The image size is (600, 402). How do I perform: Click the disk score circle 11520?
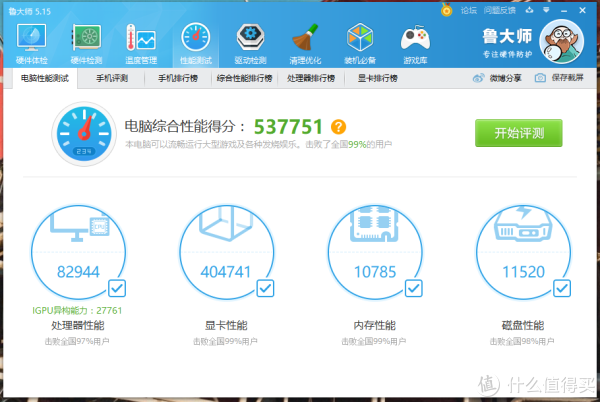(523, 252)
